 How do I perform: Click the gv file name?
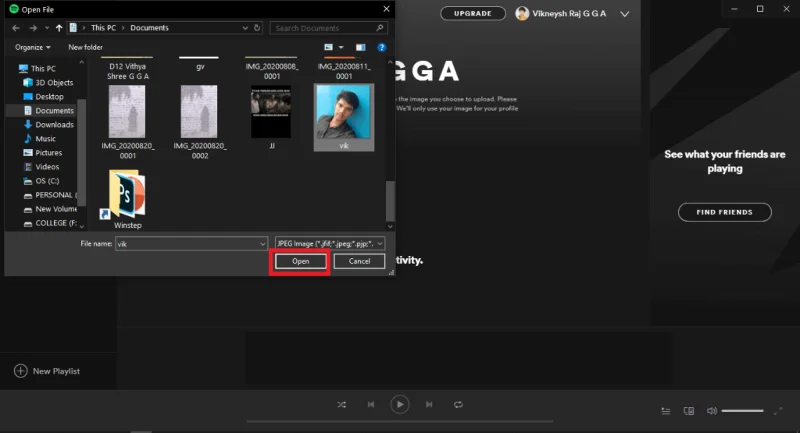pos(200,66)
